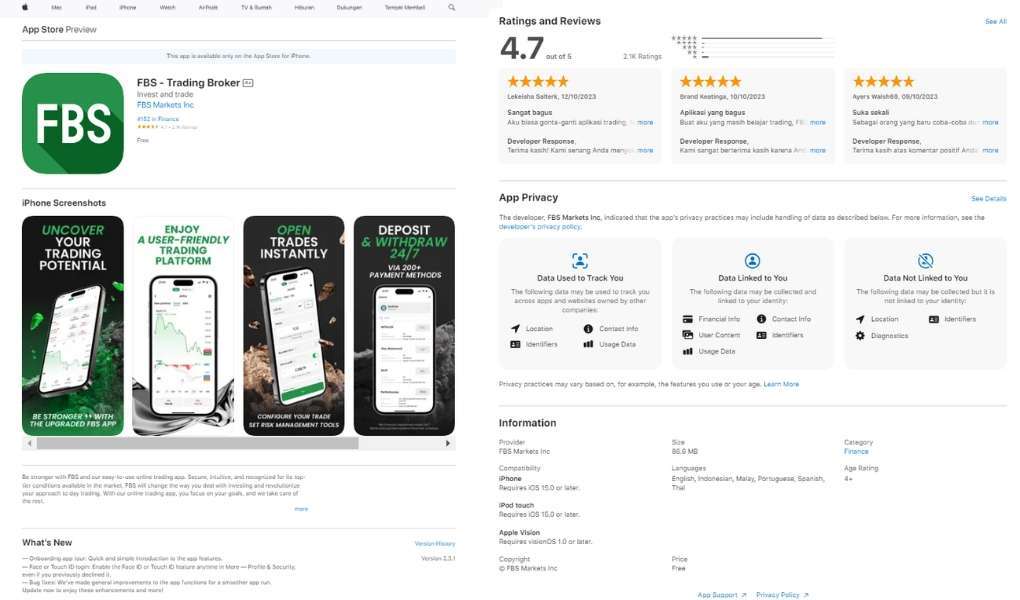The image size is (1020, 600).
Task: Open the search magnifier icon in the top navigation
Action: [451, 7]
